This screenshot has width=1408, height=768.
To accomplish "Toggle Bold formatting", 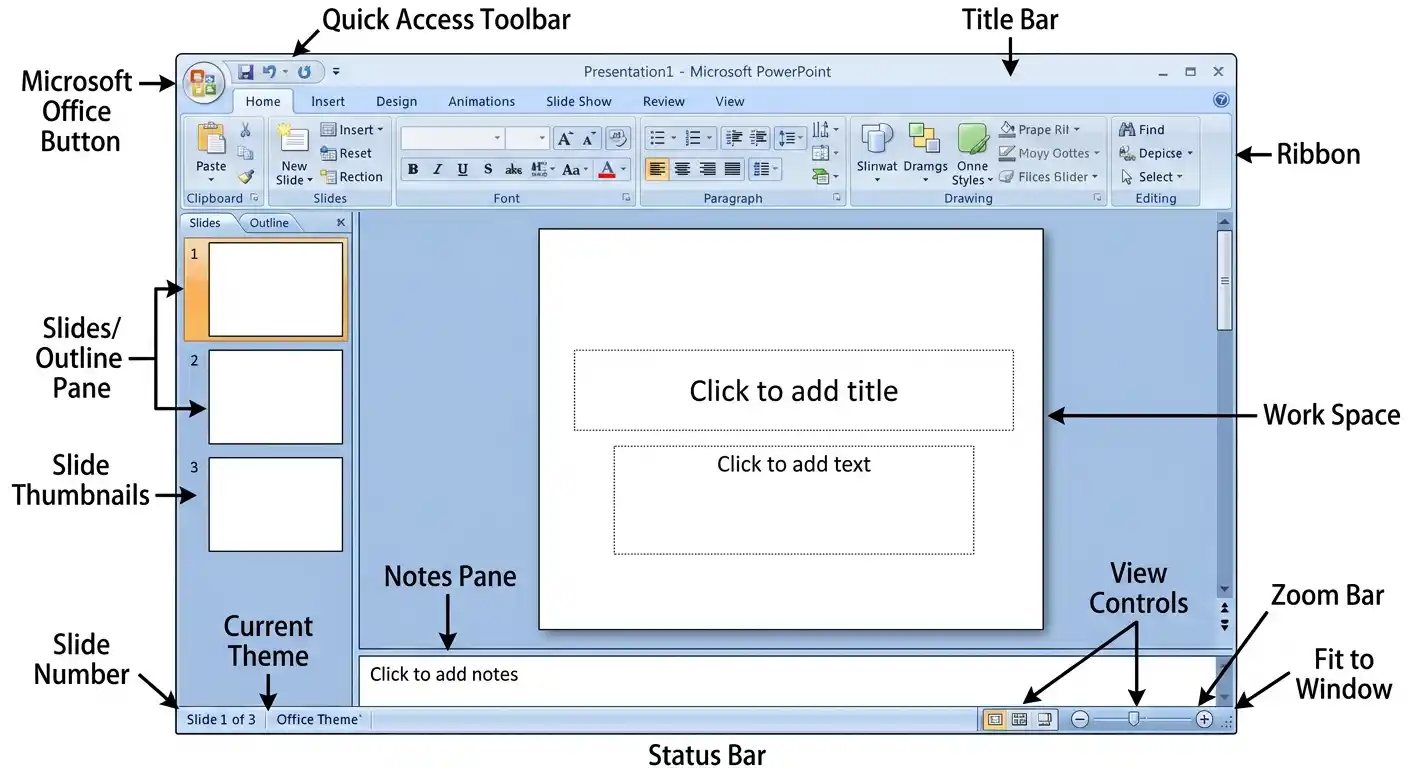I will 412,169.
